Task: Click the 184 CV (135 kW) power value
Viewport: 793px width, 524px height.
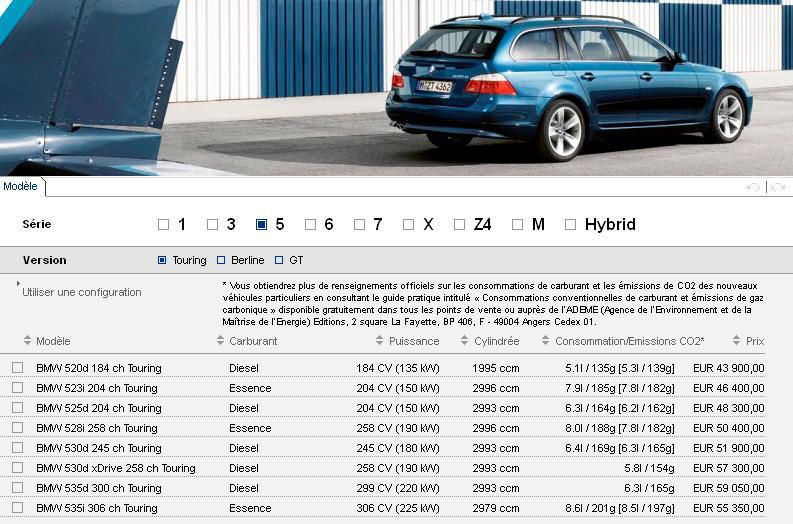Action: (x=398, y=368)
